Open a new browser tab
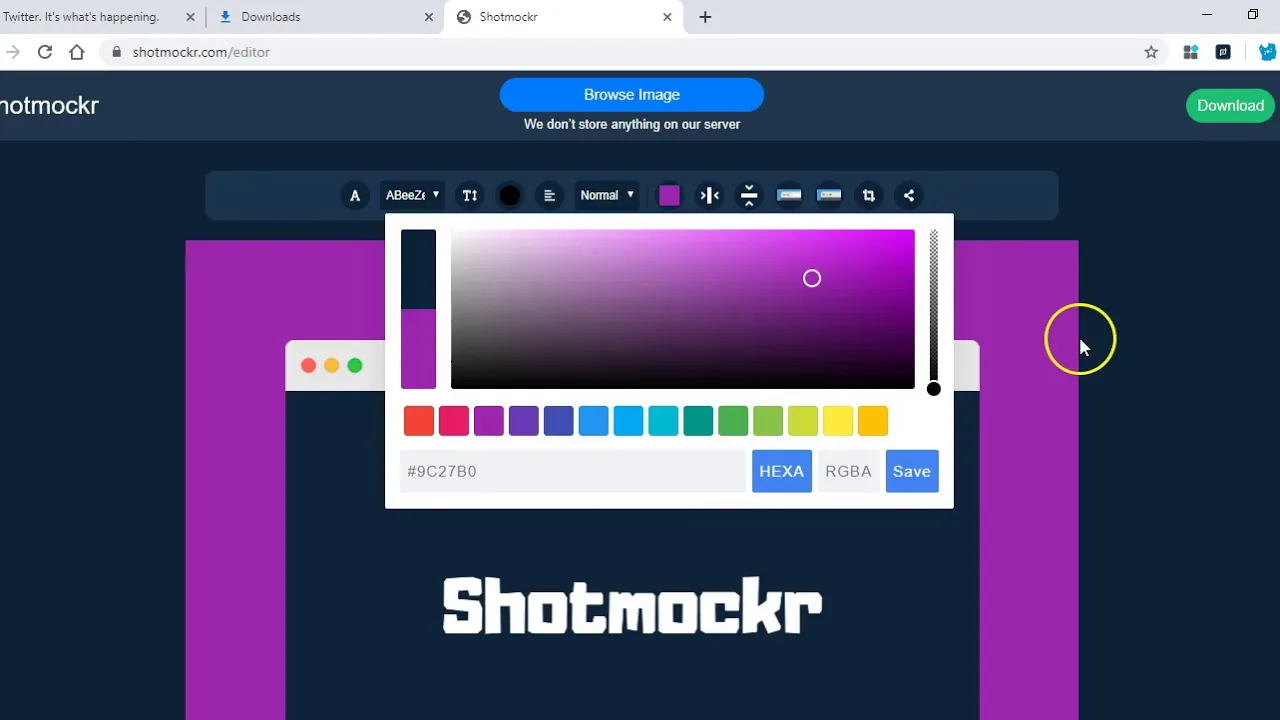 coord(705,17)
